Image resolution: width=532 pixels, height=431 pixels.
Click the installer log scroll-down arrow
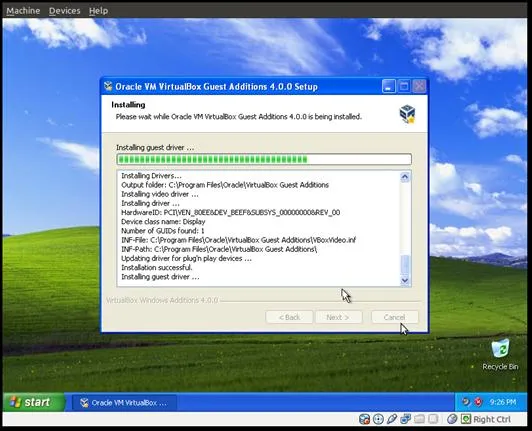(x=405, y=280)
